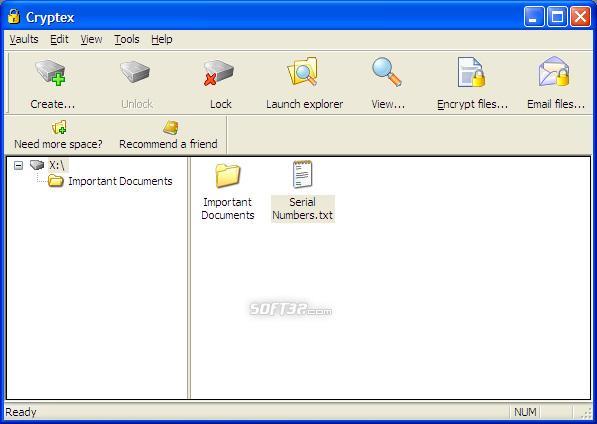This screenshot has height=424, width=597.
Task: Maximize the Cryptex window
Action: tap(557, 17)
